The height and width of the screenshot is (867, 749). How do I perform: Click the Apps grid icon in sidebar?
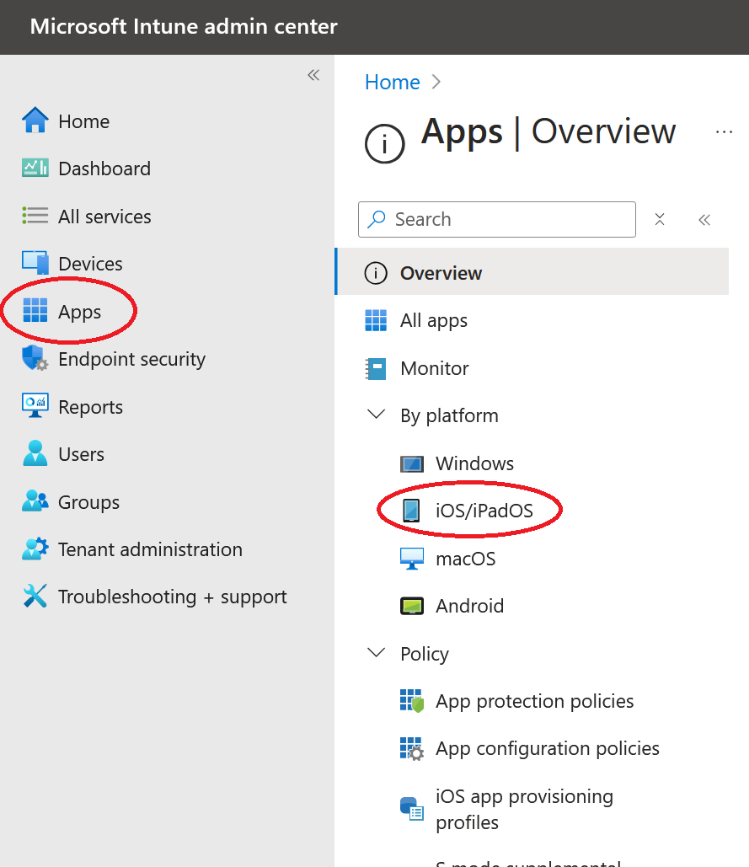35,311
